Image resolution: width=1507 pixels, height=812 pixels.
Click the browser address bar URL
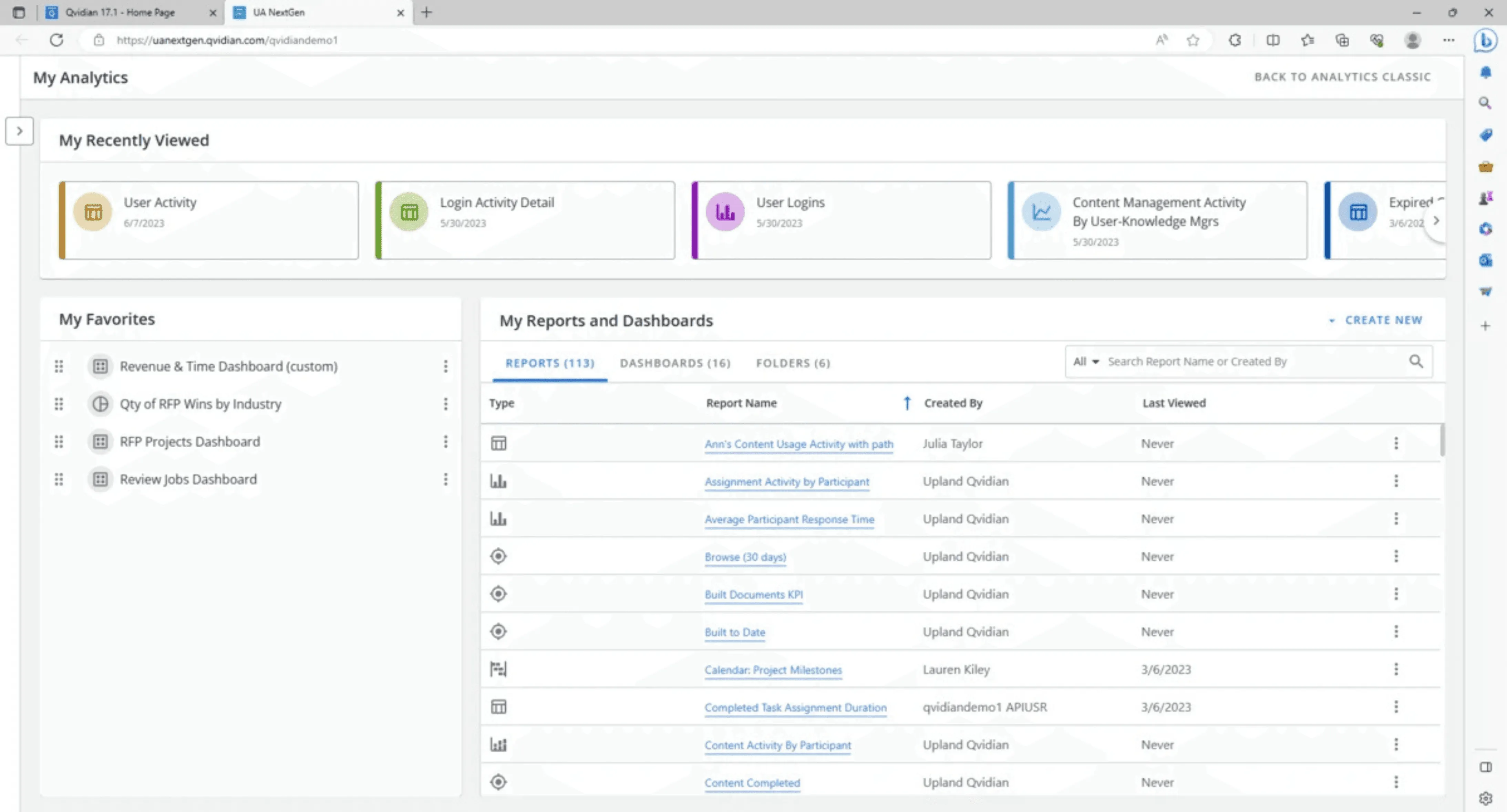pos(227,40)
